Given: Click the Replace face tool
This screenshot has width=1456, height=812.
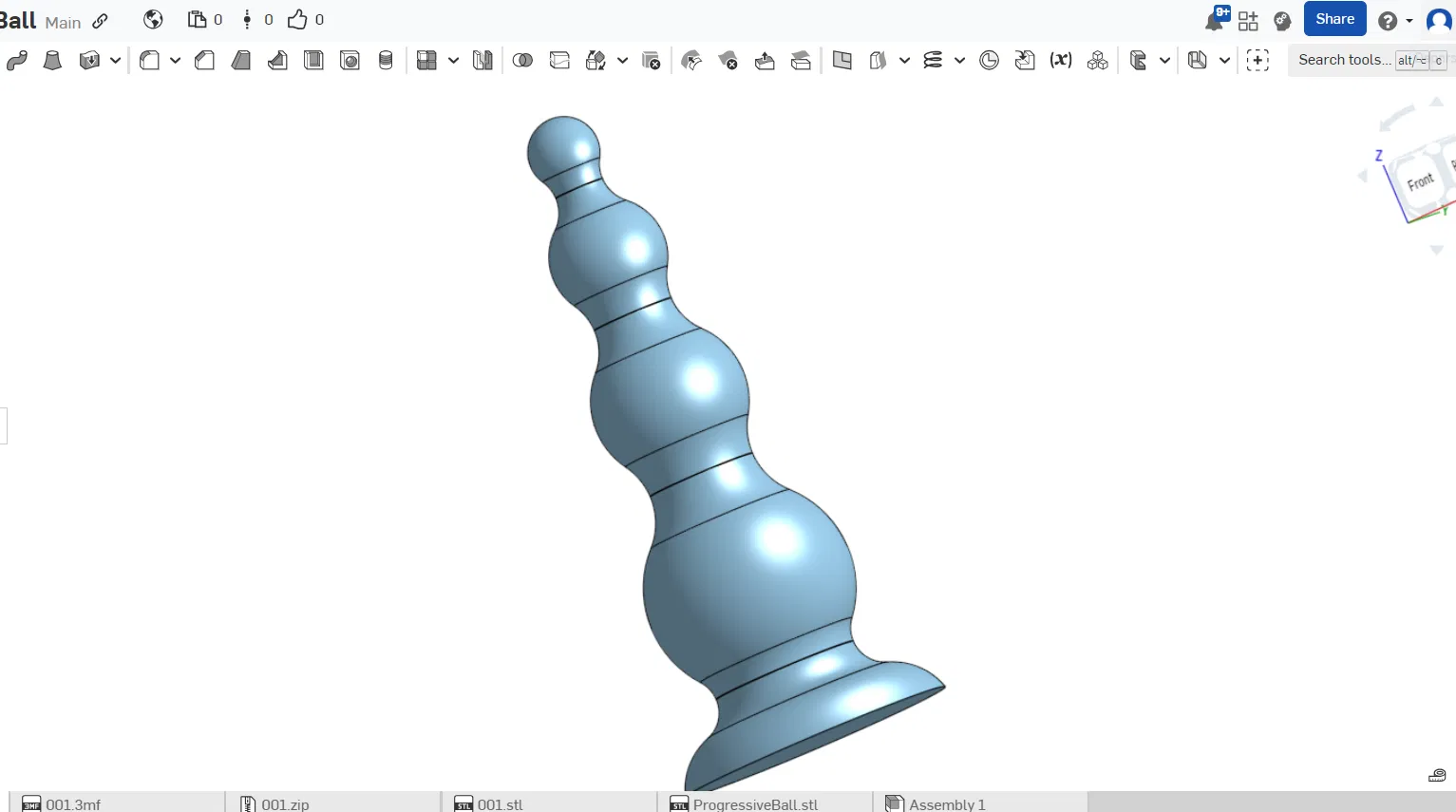Looking at the screenshot, I should pyautogui.click(x=801, y=61).
